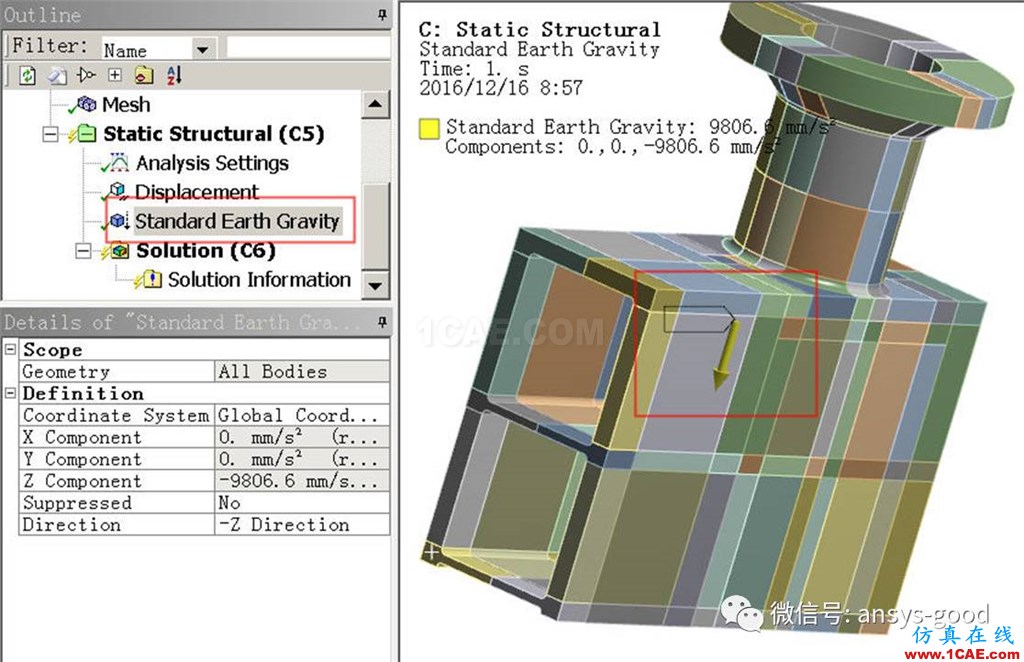Click the Static Structural folder icon
This screenshot has height=662, width=1024.
[x=86, y=134]
